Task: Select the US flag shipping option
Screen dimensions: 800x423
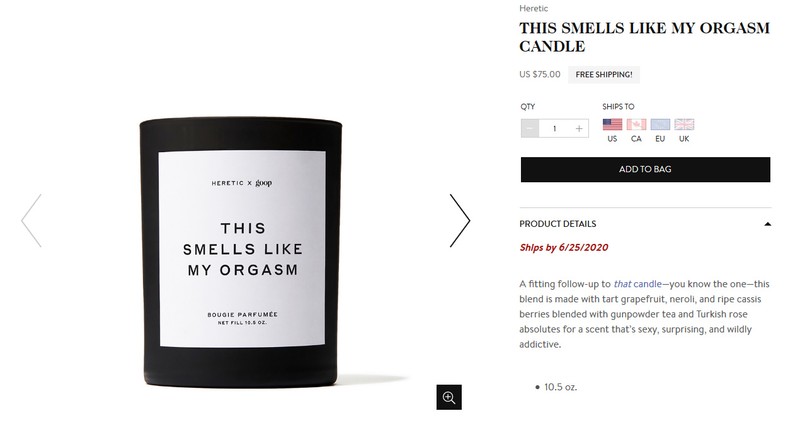Action: [612, 125]
